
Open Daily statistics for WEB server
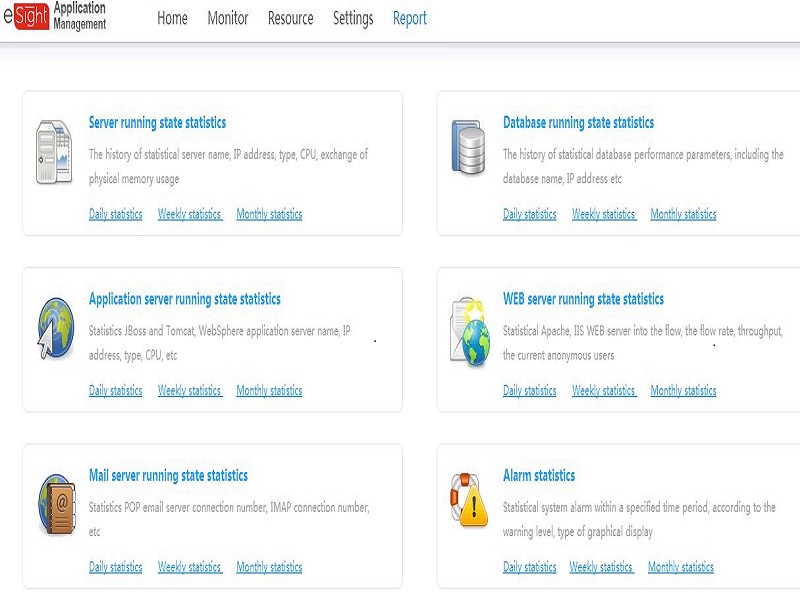(530, 391)
